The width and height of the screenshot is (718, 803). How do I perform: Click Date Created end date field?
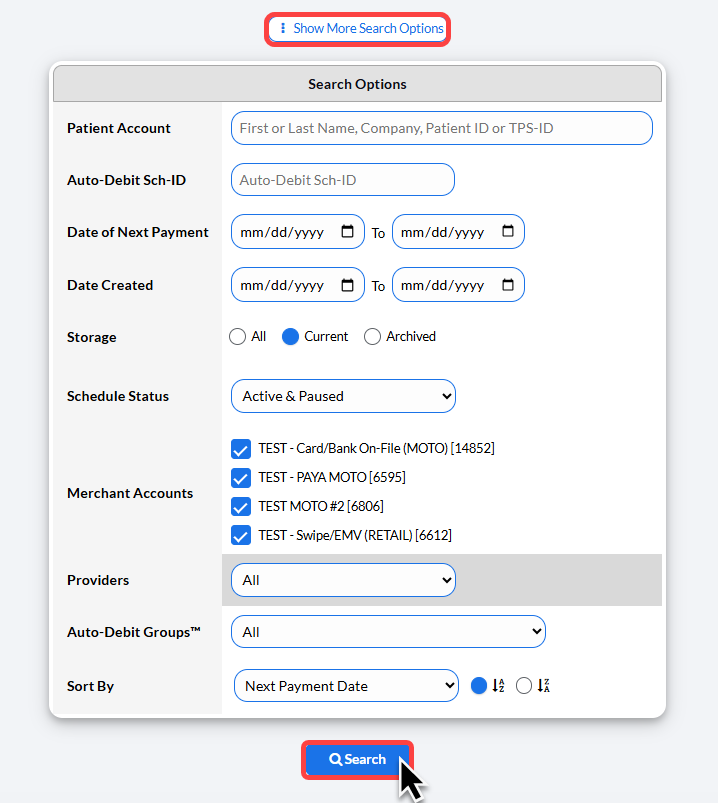[458, 285]
